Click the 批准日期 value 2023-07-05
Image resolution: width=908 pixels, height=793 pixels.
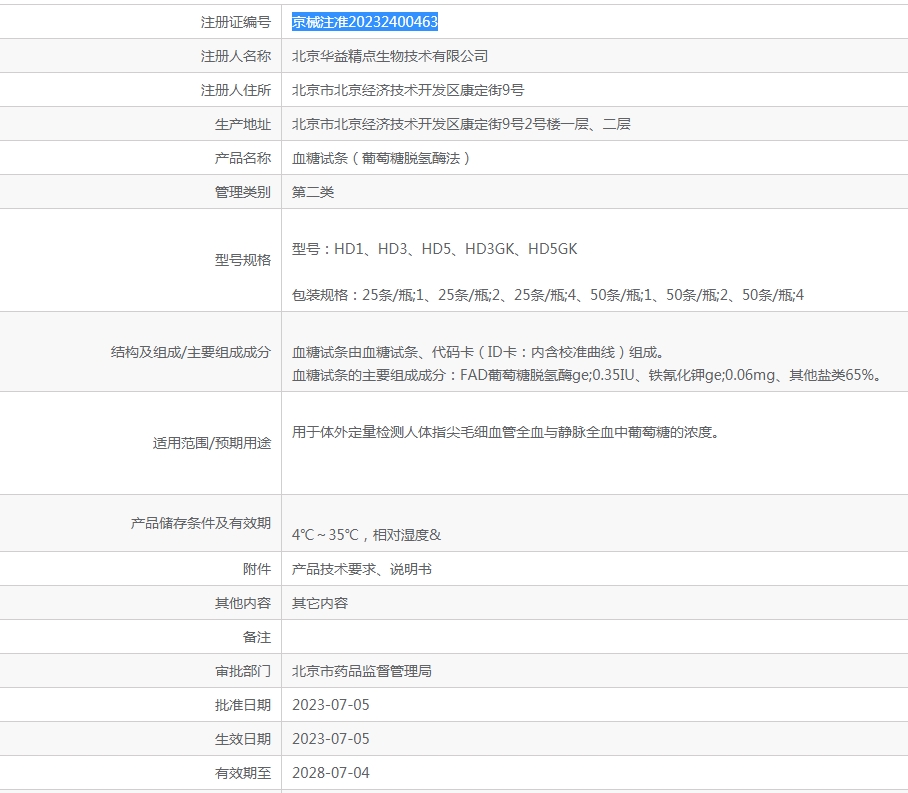point(331,706)
